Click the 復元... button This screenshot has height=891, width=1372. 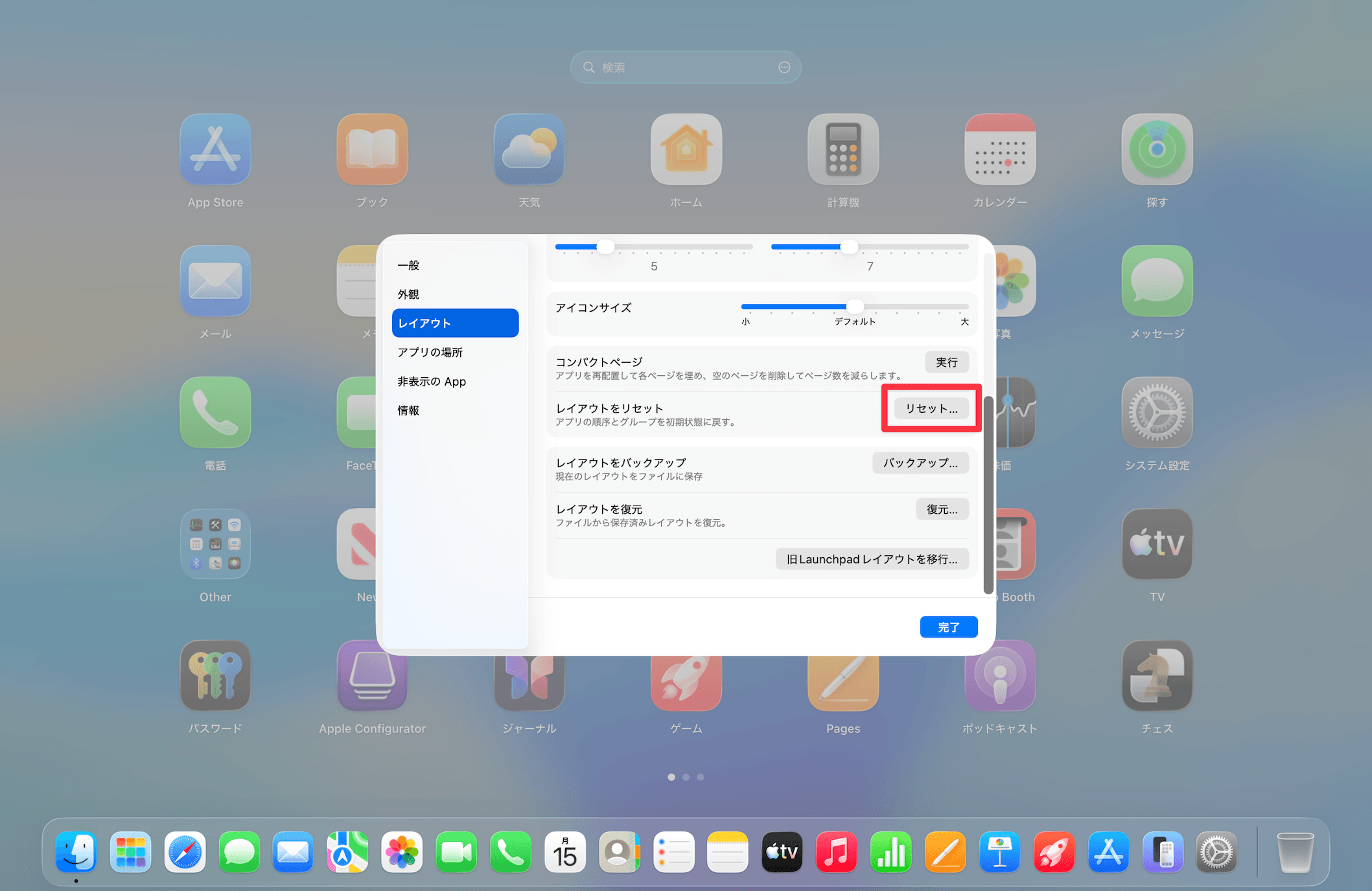(942, 509)
